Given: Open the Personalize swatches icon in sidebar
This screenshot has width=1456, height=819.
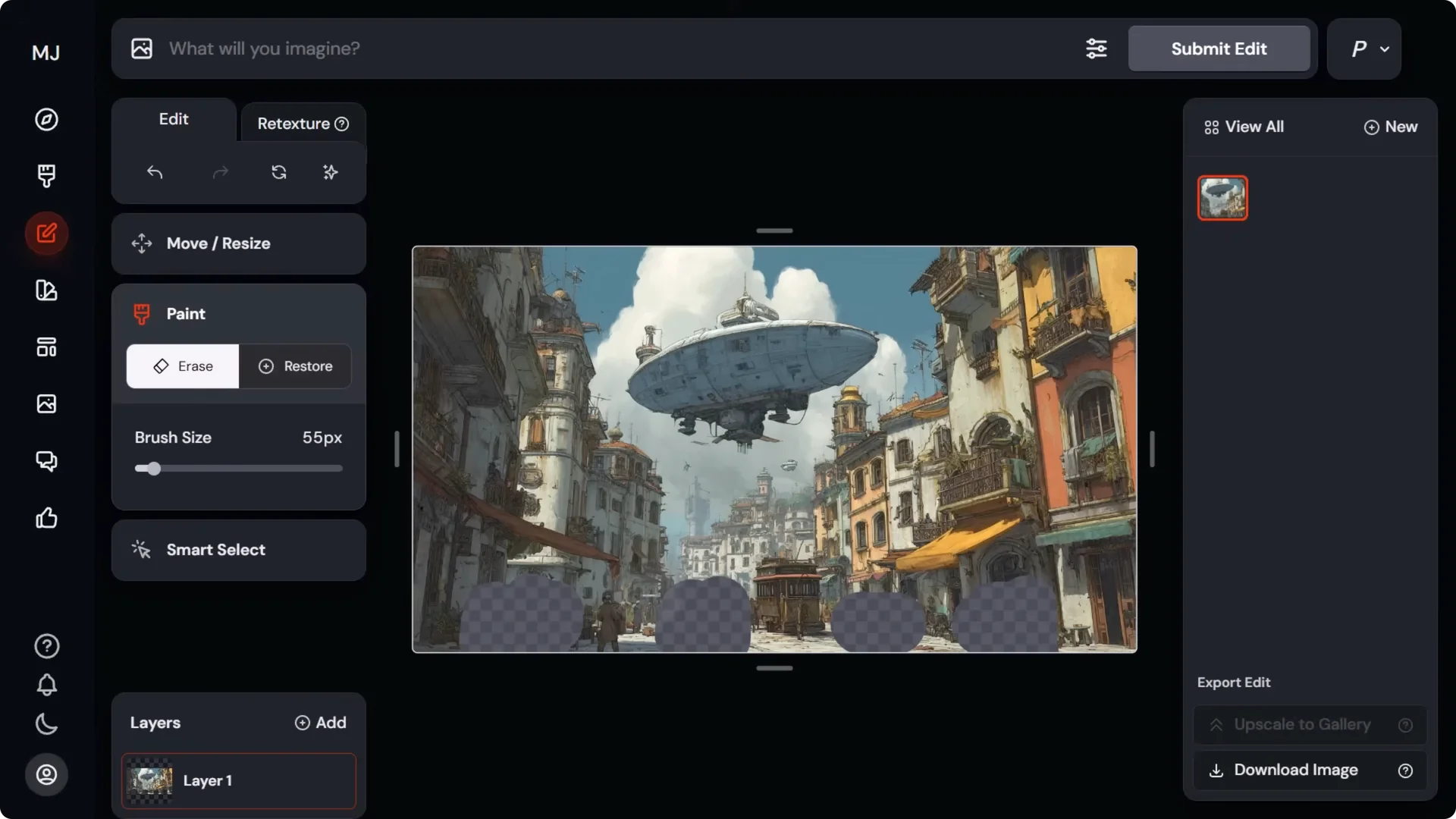Looking at the screenshot, I should pos(46,290).
